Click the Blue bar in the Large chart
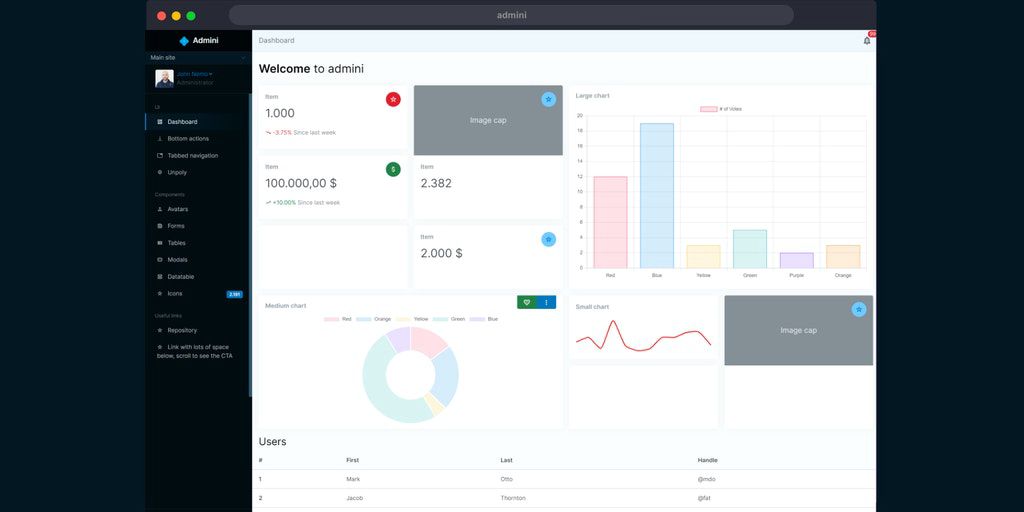 (x=657, y=195)
